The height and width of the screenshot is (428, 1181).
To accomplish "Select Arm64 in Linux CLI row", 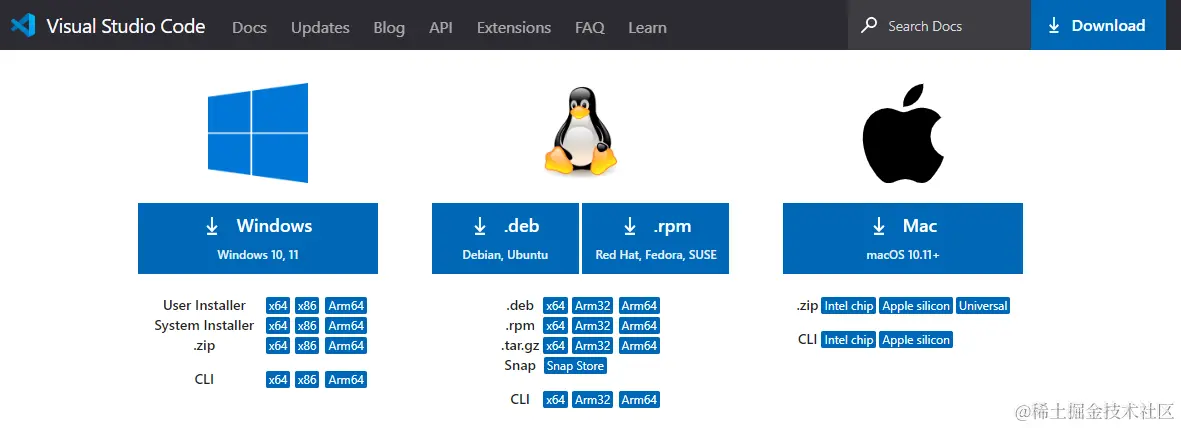I will 639,399.
